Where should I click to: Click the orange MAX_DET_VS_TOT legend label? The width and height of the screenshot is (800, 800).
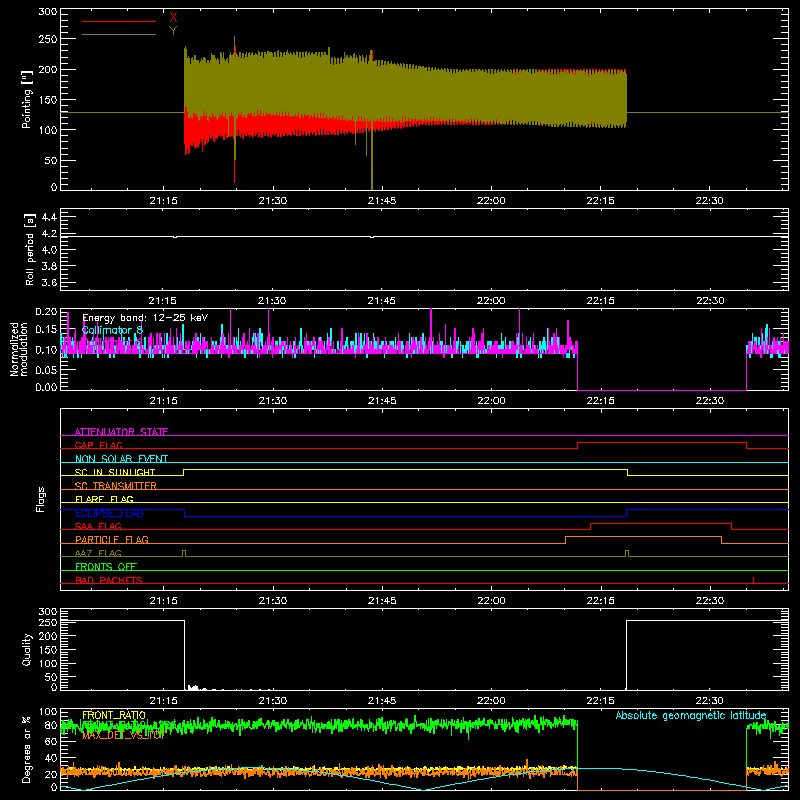pos(123,735)
